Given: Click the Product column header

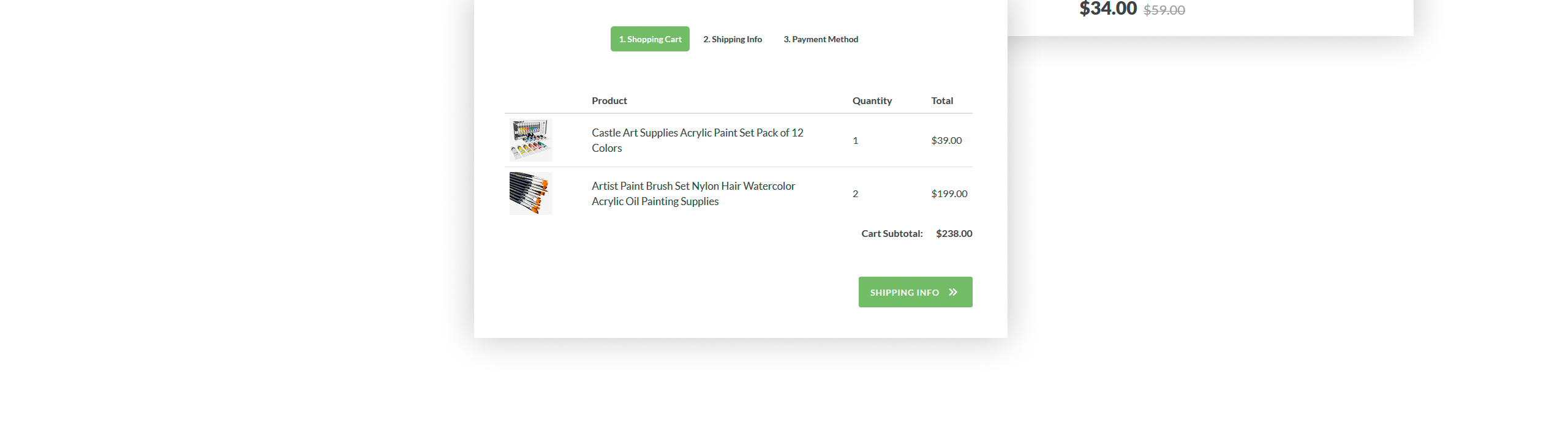Looking at the screenshot, I should click(609, 100).
